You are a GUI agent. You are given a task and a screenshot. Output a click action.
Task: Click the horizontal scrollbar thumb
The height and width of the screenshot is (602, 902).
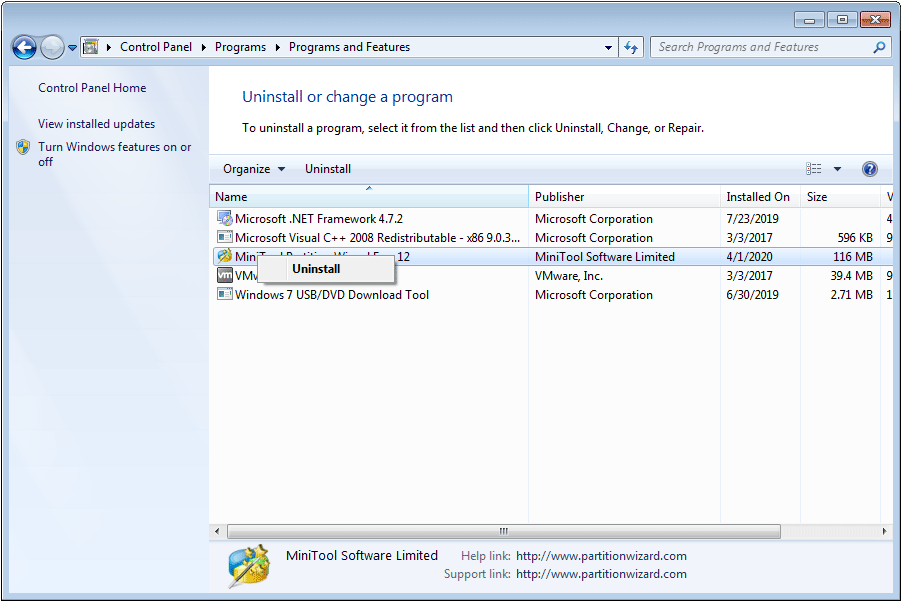[504, 531]
